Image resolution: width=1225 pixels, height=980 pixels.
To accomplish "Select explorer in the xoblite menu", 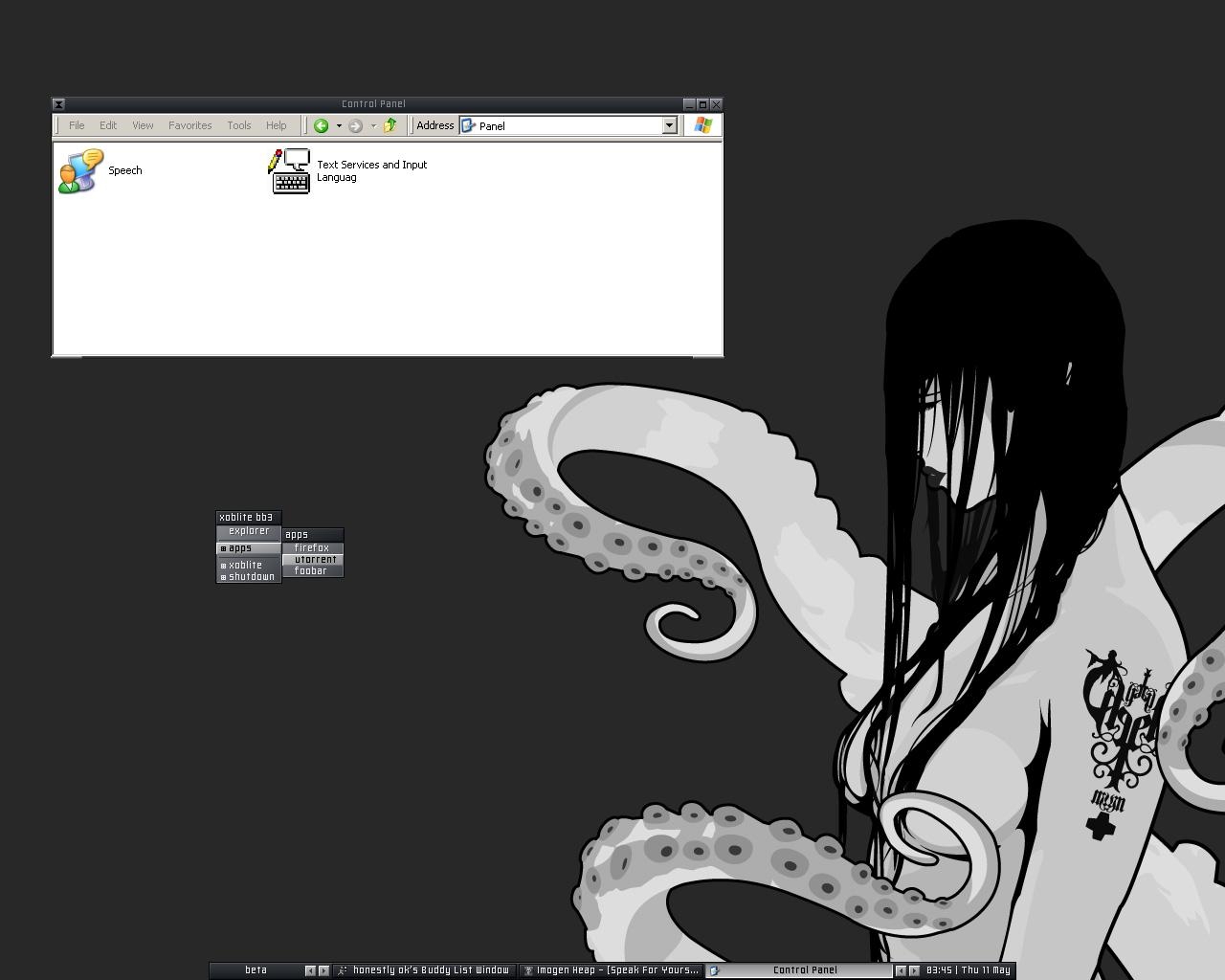I will tap(249, 531).
